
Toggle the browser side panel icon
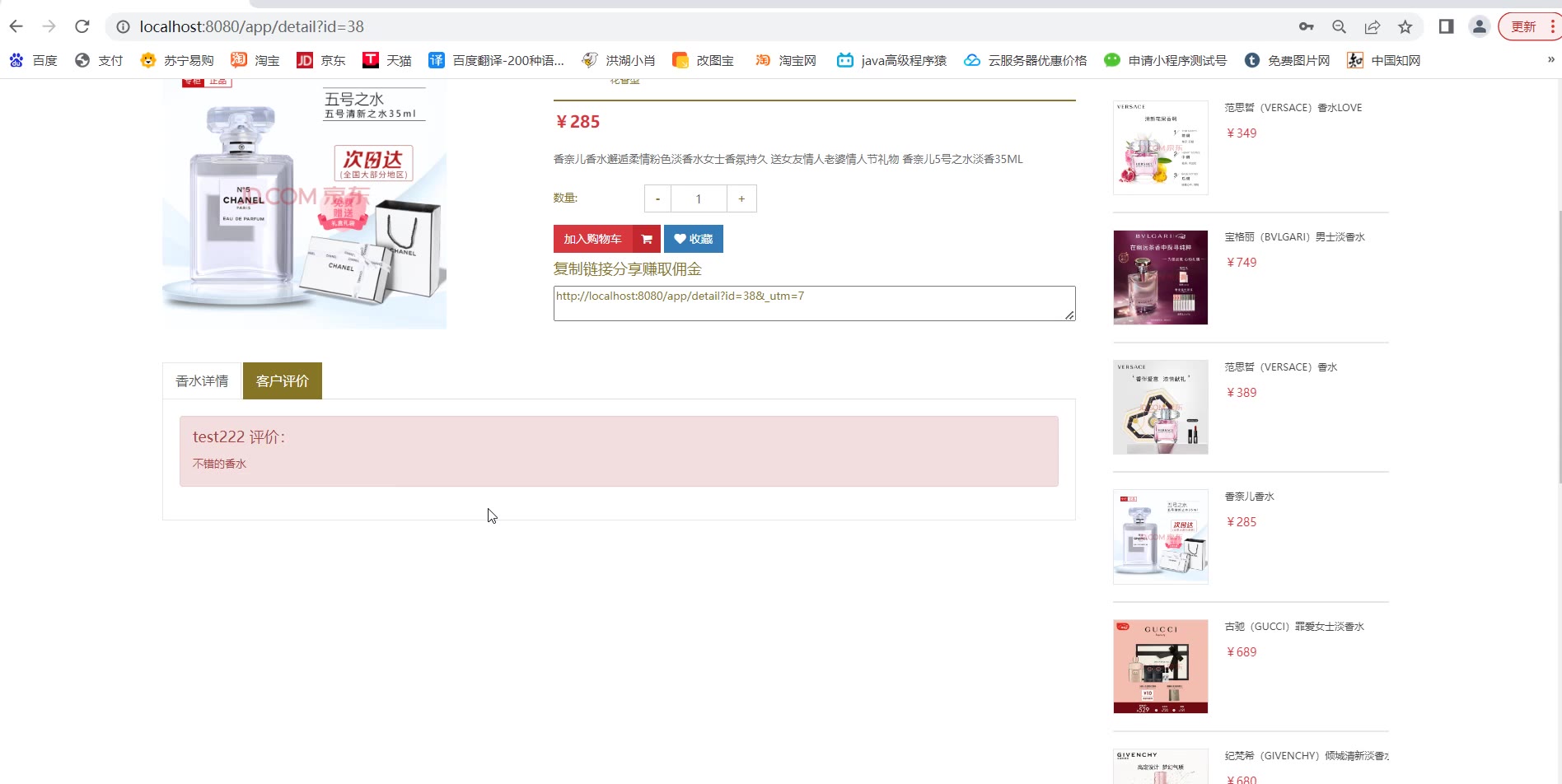click(1446, 27)
